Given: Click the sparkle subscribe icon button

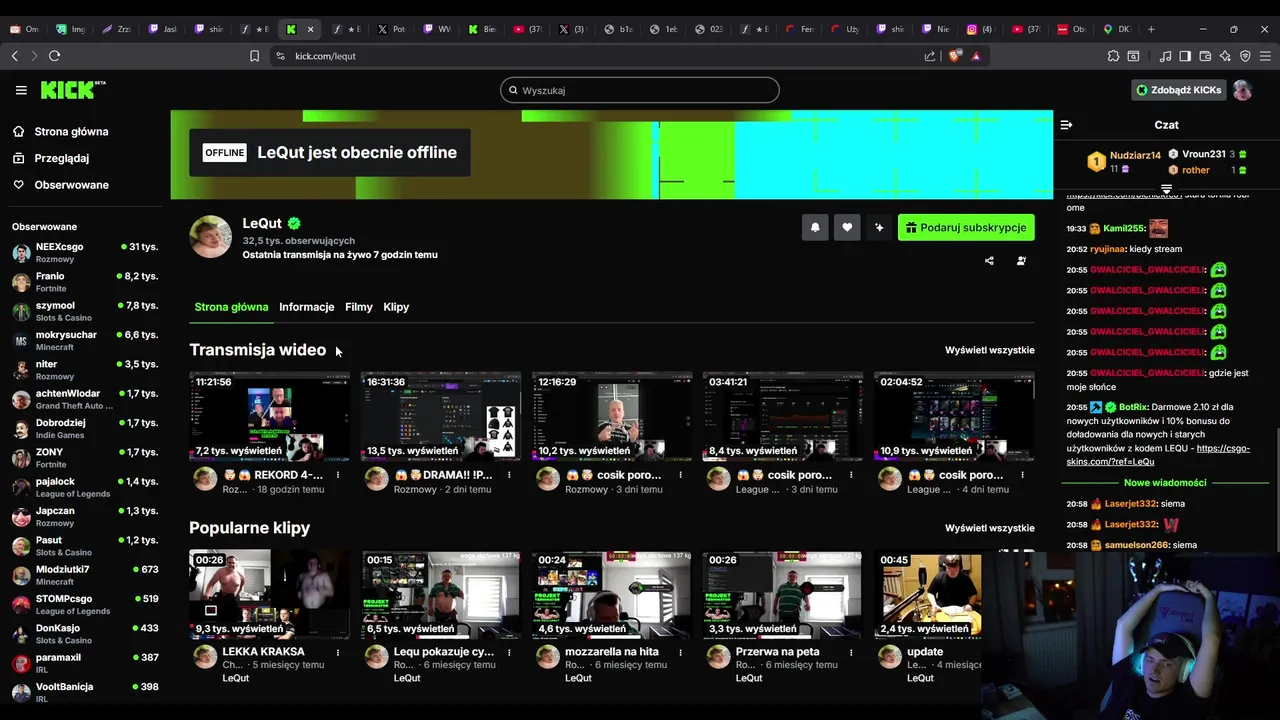Looking at the screenshot, I should [879, 228].
